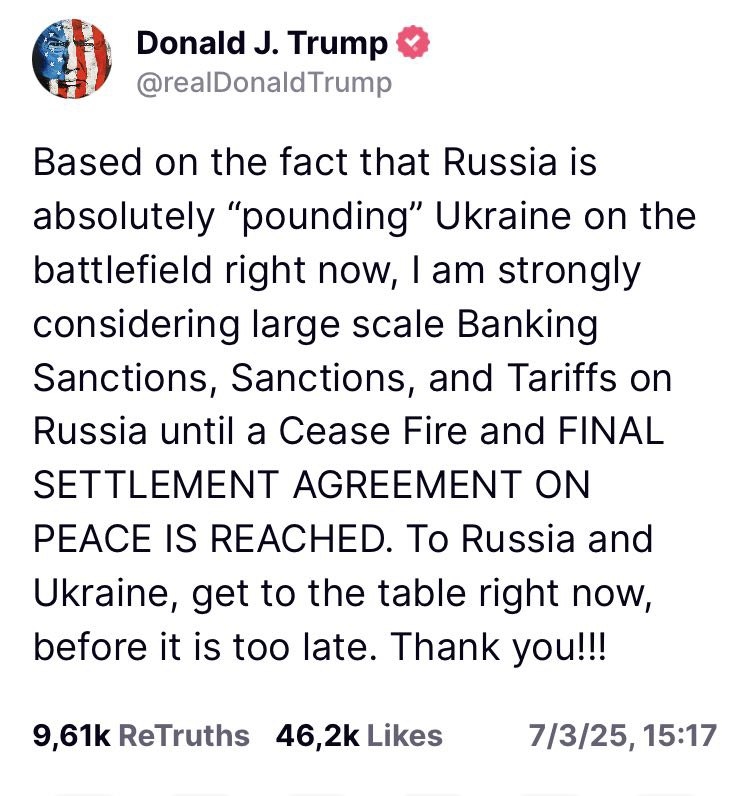Viewport: 750px width, 796px height.
Task: Visit the @realDonaldTrump handle link
Action: 264,83
